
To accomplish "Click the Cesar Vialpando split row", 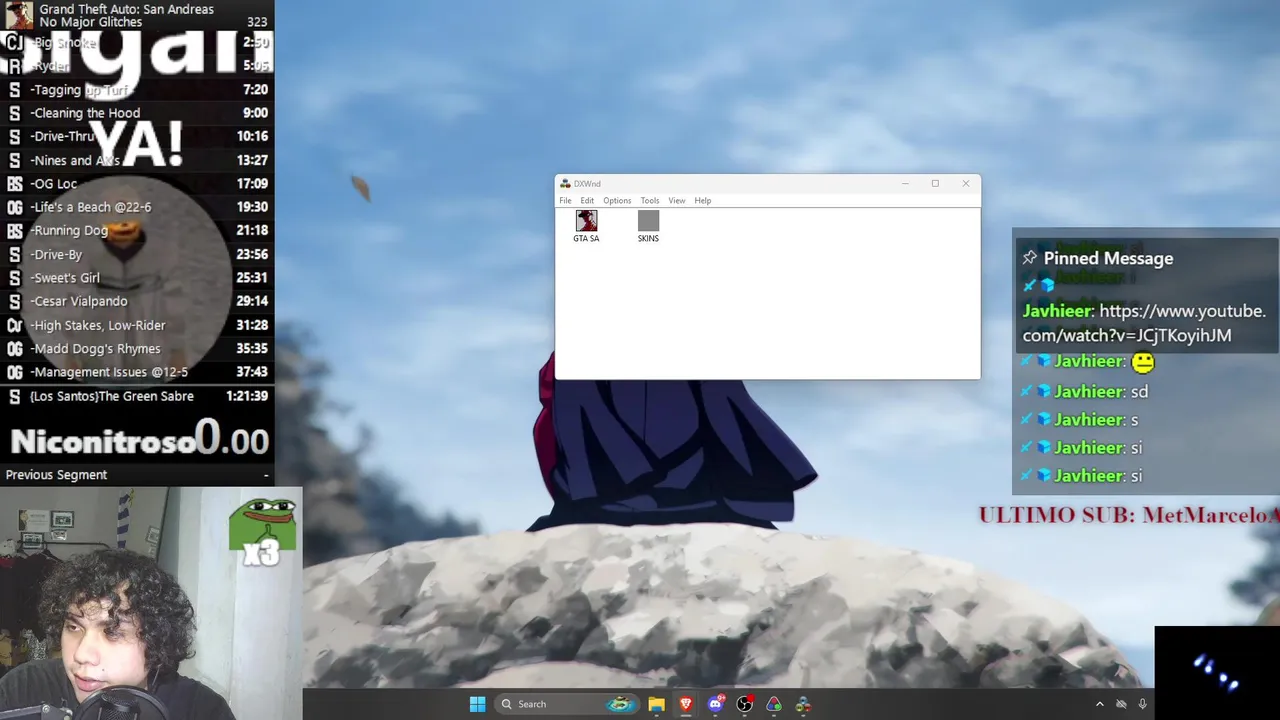I will 137,301.
